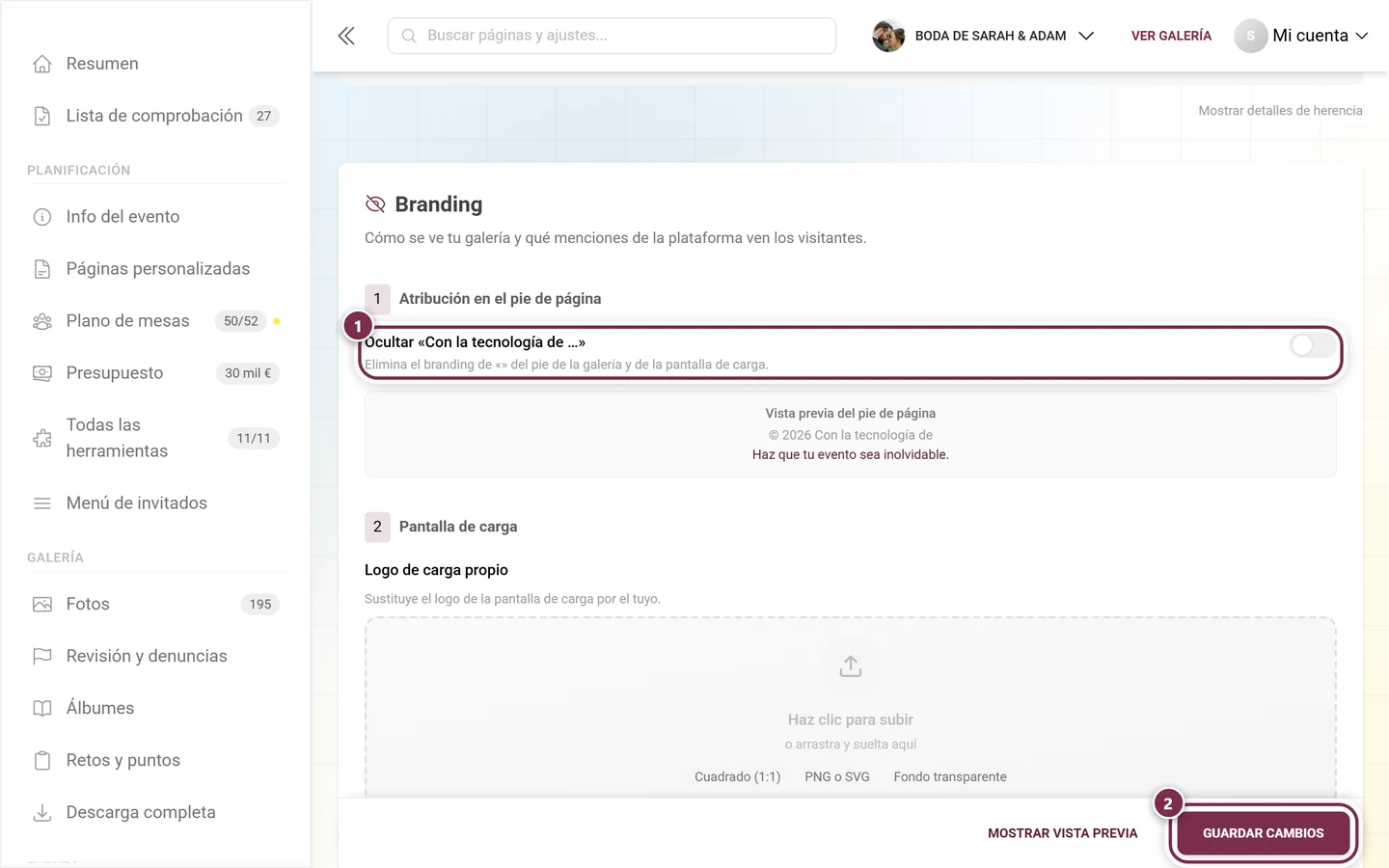Click Mostrar vista previa button

1063,833
